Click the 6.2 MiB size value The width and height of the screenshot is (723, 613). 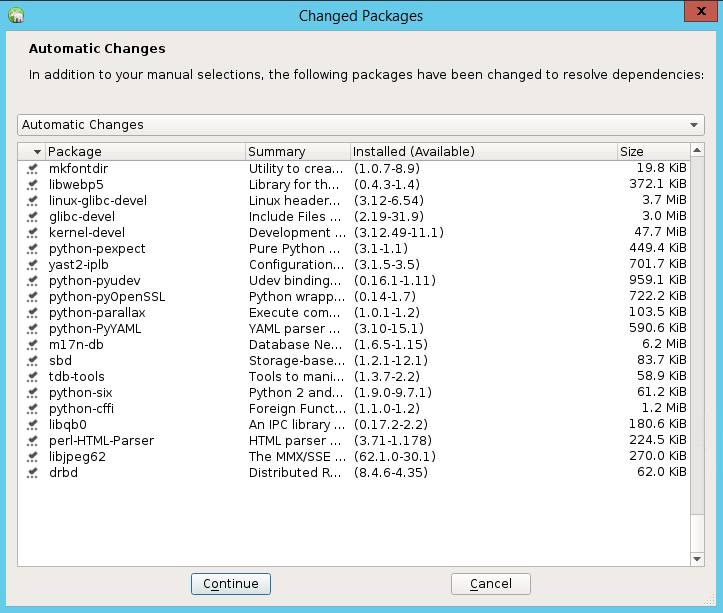(x=664, y=344)
